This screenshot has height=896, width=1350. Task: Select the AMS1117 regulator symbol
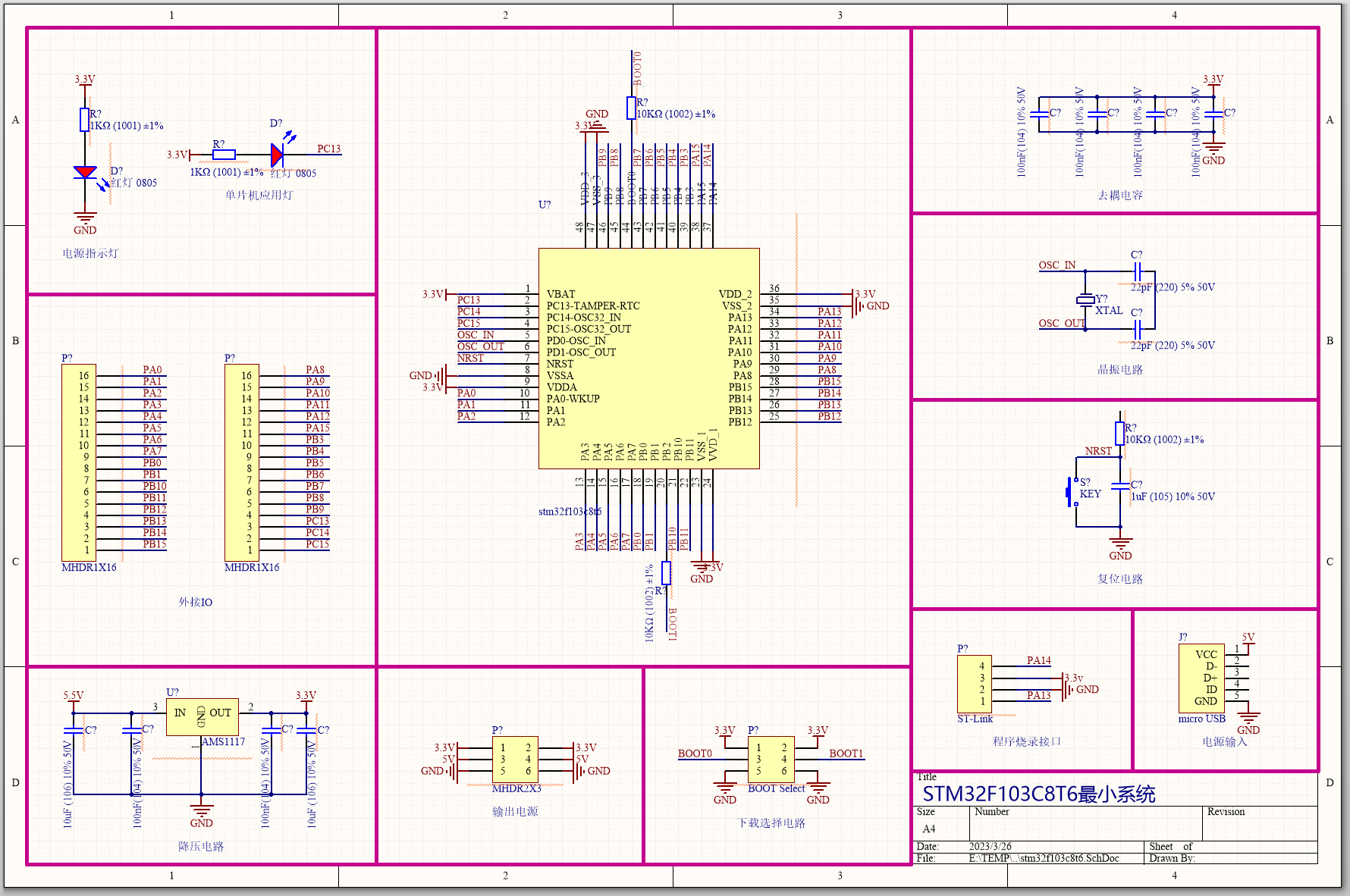tap(202, 717)
